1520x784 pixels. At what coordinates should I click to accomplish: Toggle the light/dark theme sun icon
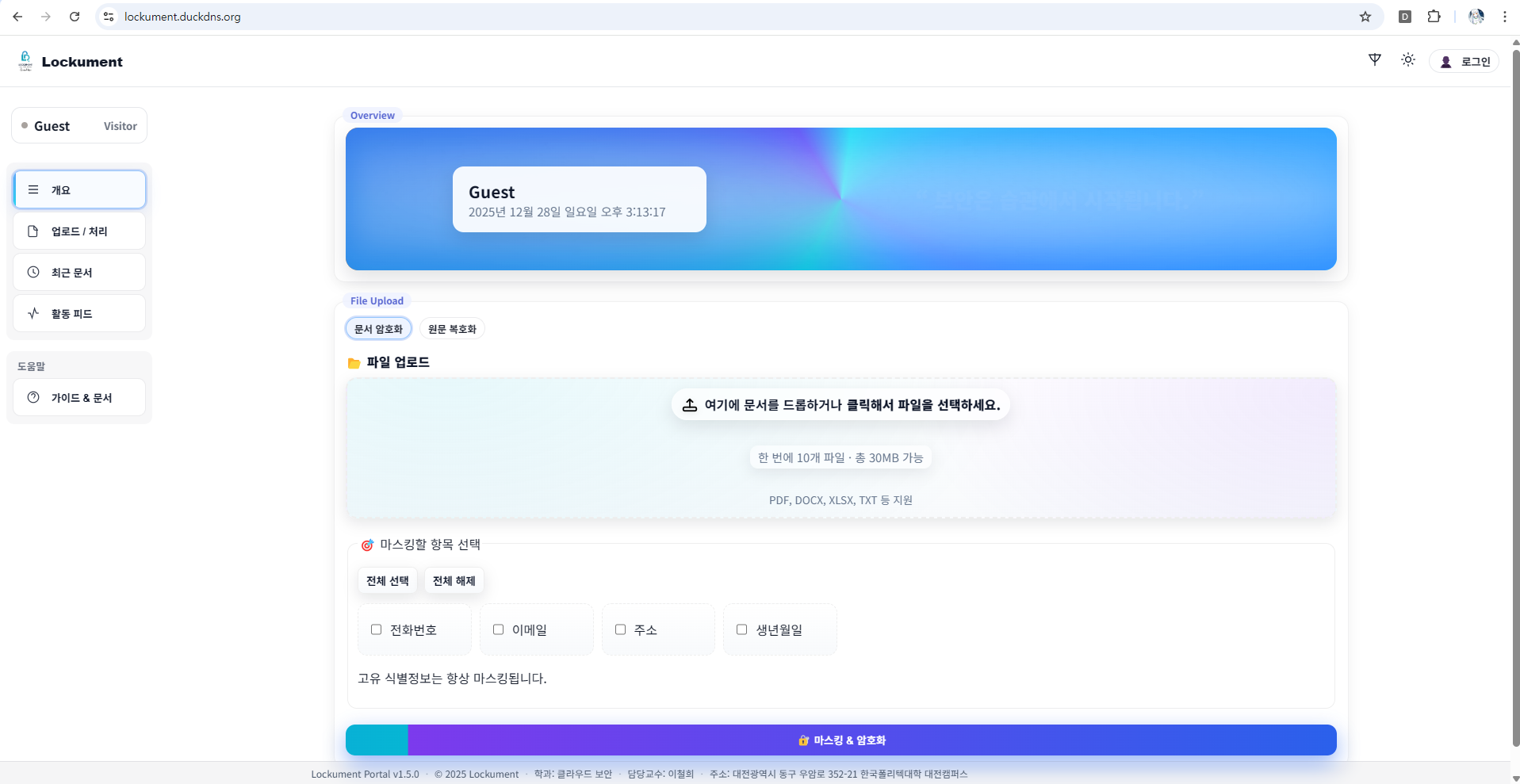[1407, 60]
